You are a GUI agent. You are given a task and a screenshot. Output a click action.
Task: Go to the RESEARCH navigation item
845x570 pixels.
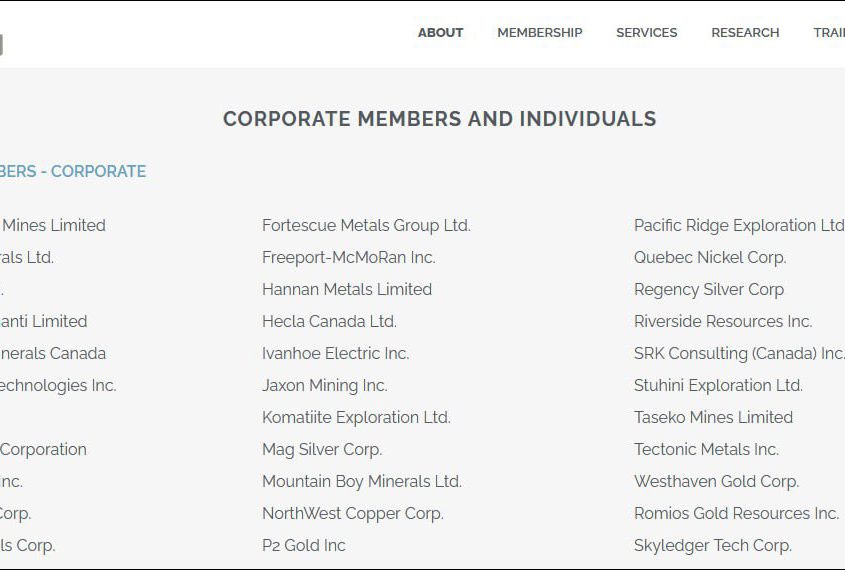[745, 33]
